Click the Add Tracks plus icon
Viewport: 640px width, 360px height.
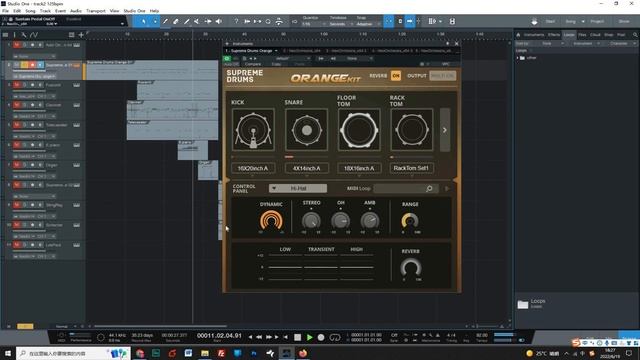coord(81,35)
